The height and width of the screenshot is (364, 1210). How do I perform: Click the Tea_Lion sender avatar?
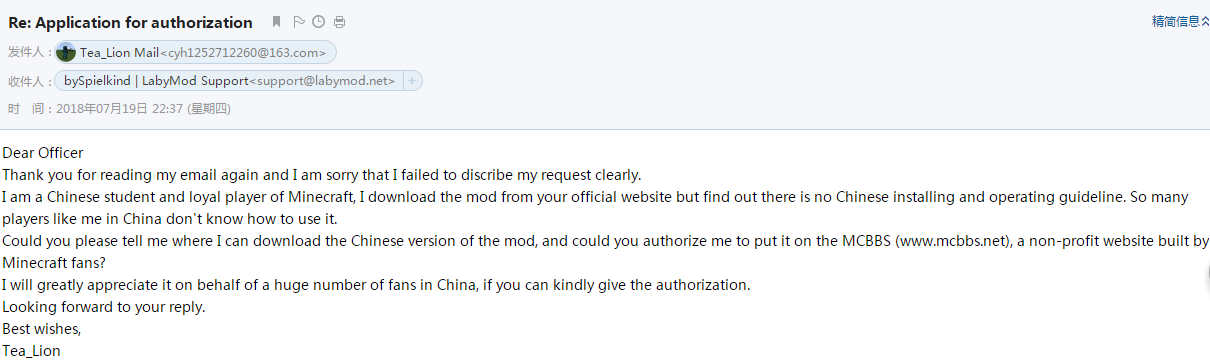(x=67, y=52)
